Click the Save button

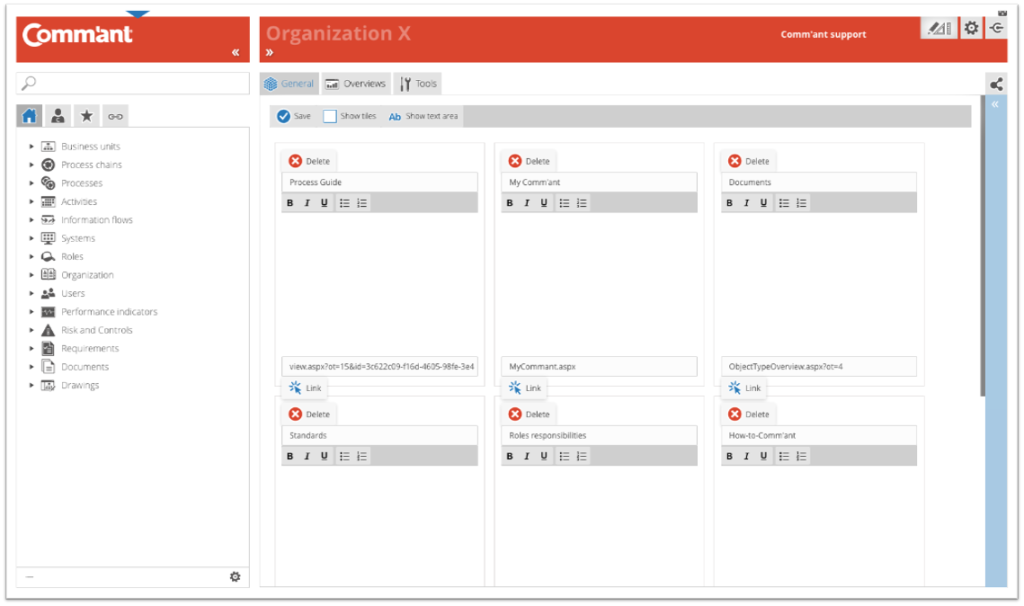click(x=294, y=115)
